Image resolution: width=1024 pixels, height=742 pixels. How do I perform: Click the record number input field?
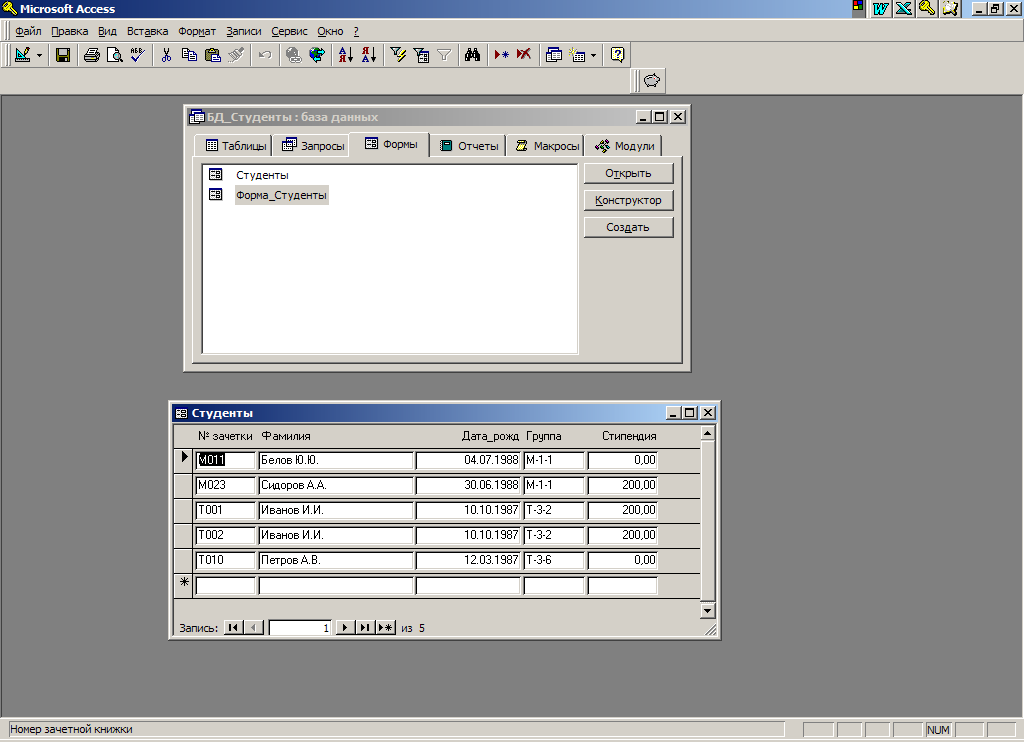[300, 628]
